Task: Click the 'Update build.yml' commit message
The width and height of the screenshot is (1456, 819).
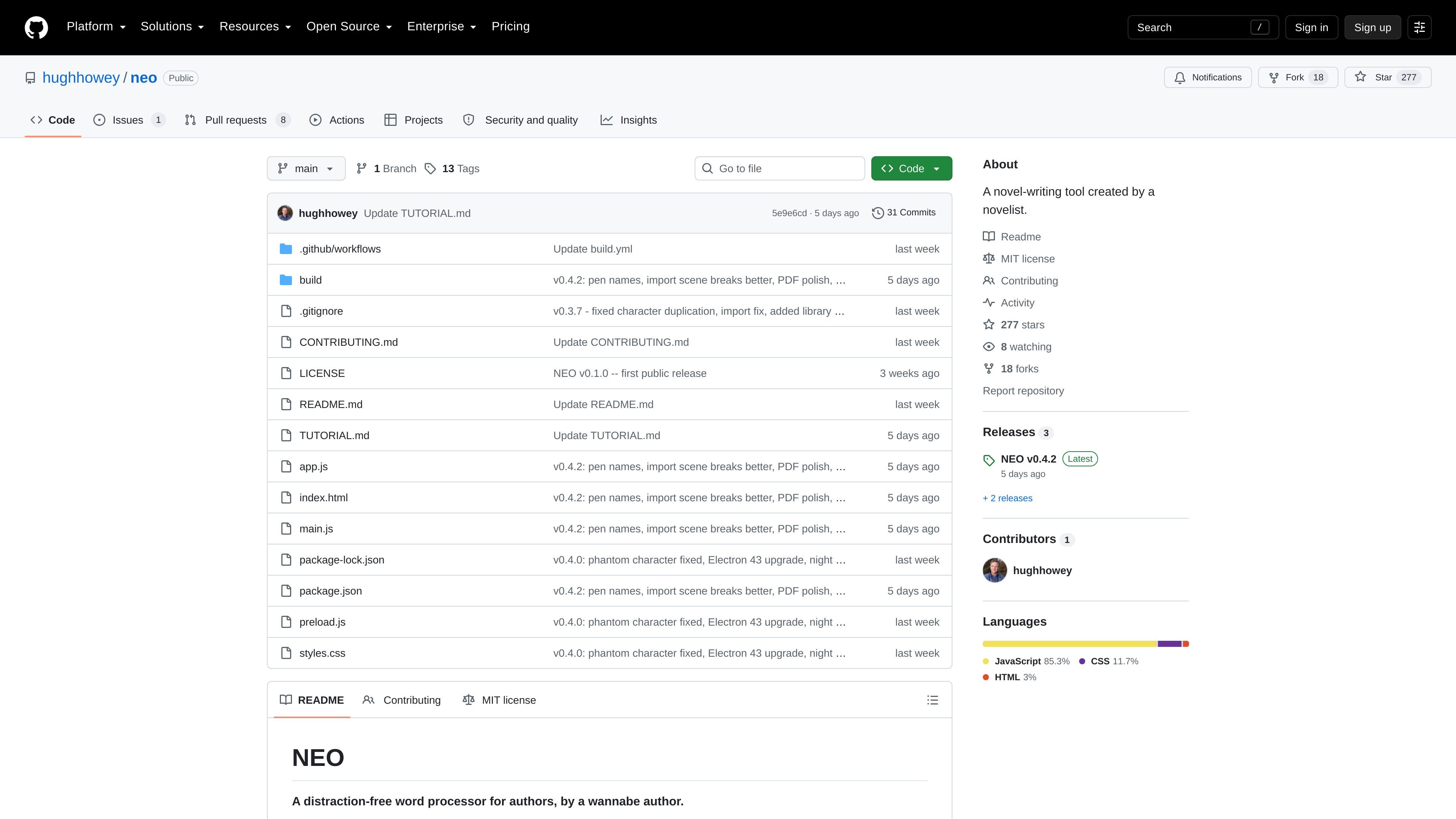Action: coord(592,249)
